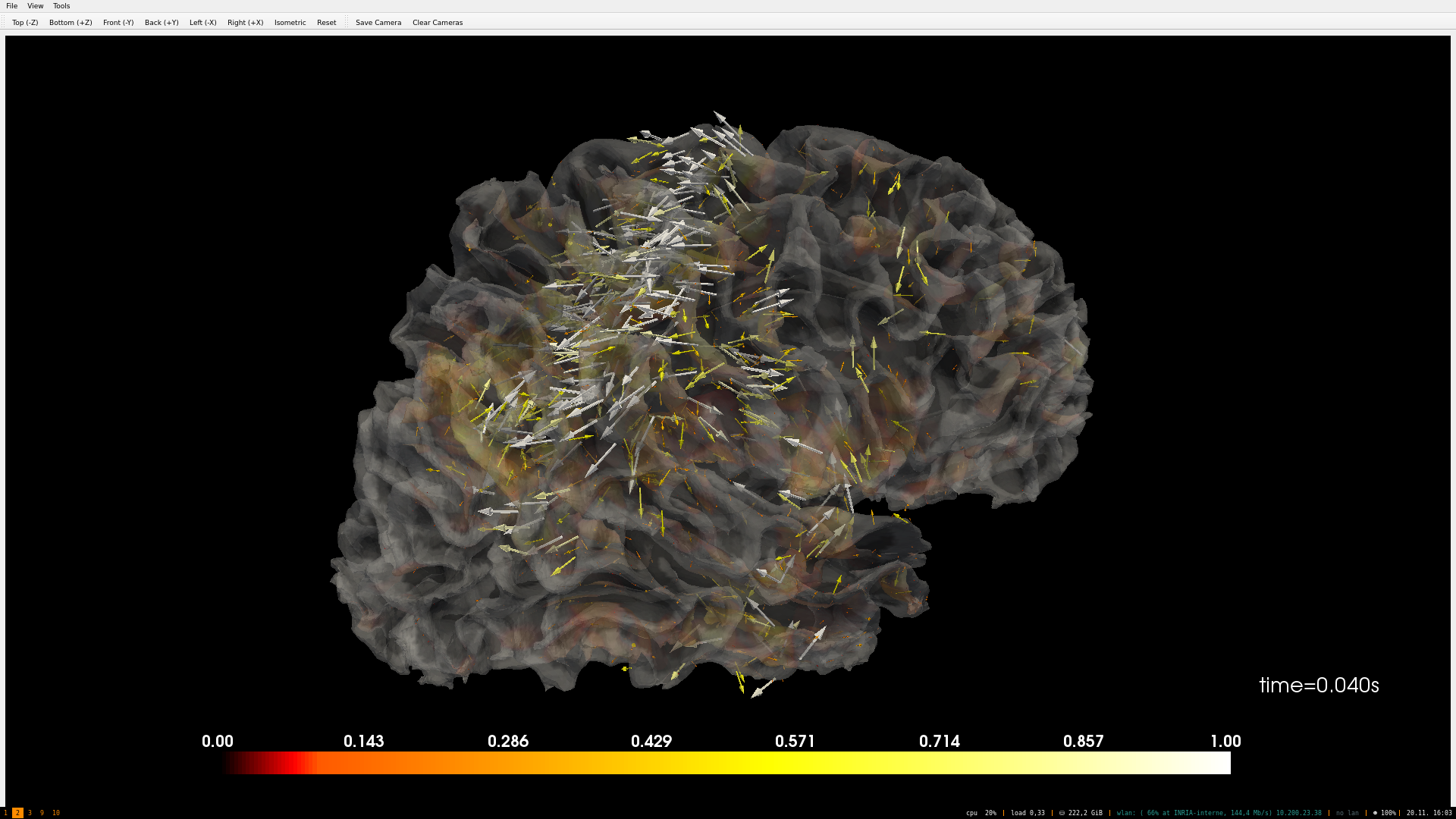Switch to Right (+X) view

pos(245,23)
